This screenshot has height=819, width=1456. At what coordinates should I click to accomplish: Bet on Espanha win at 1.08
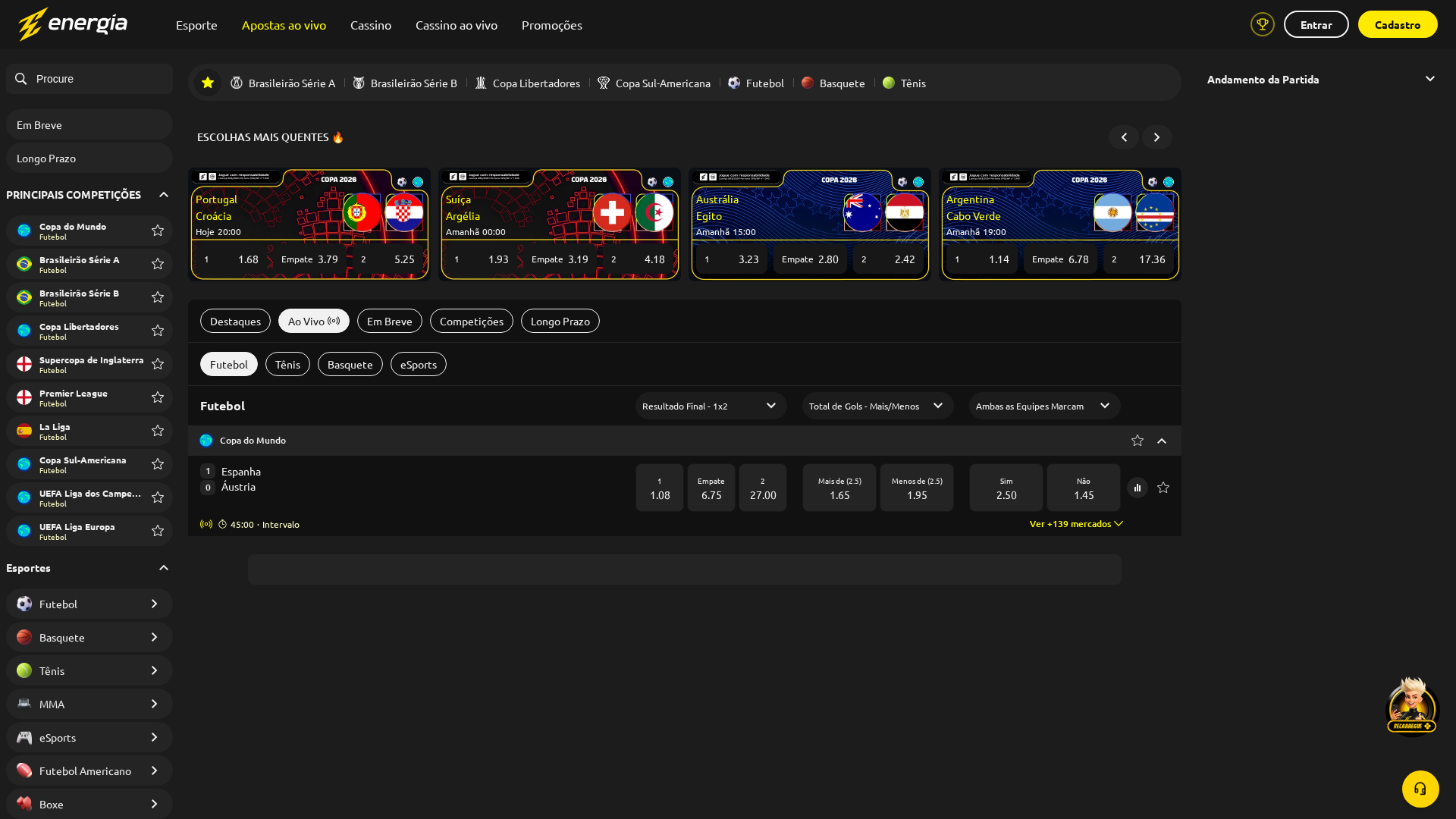660,488
